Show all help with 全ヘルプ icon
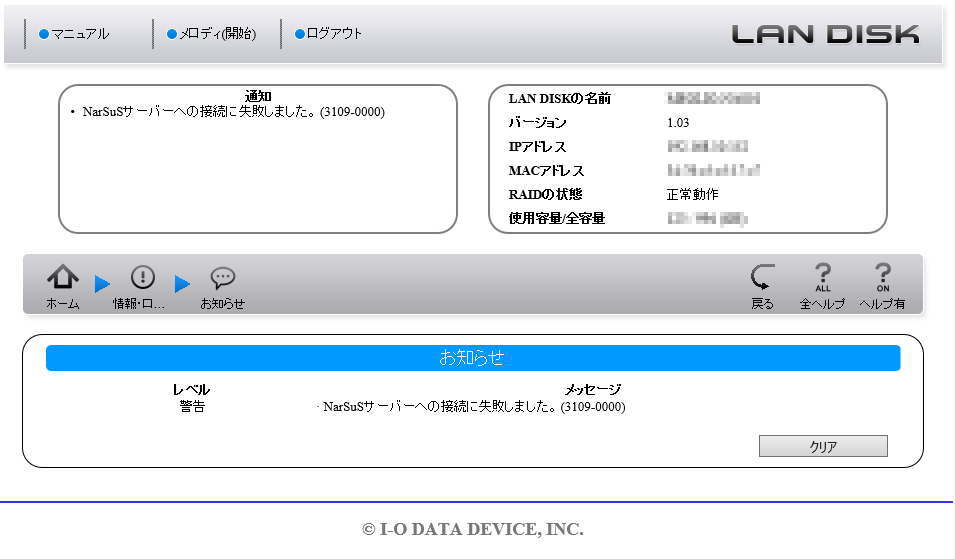 point(823,277)
